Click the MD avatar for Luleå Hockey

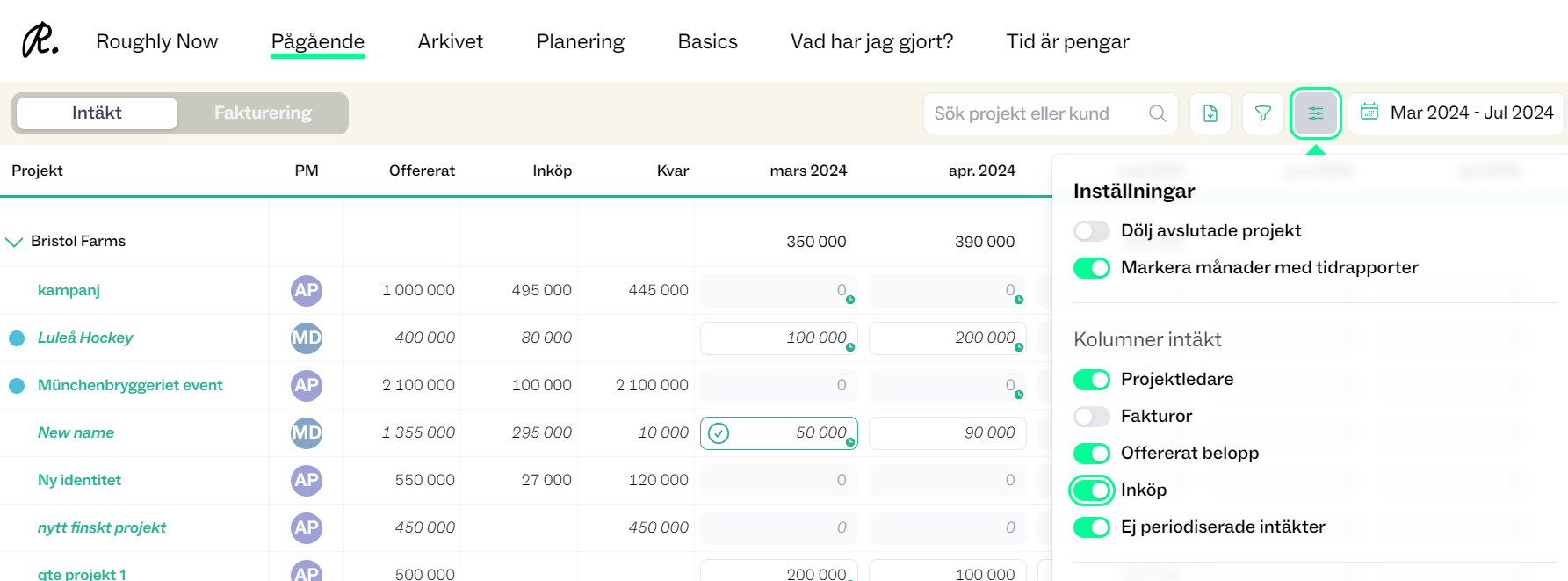[x=307, y=338]
